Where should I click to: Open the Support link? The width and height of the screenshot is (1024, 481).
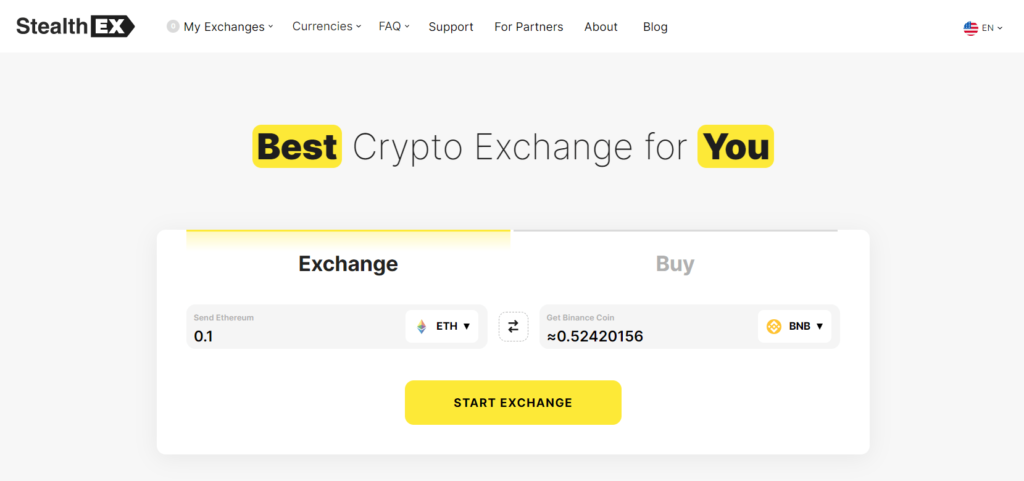coord(451,27)
